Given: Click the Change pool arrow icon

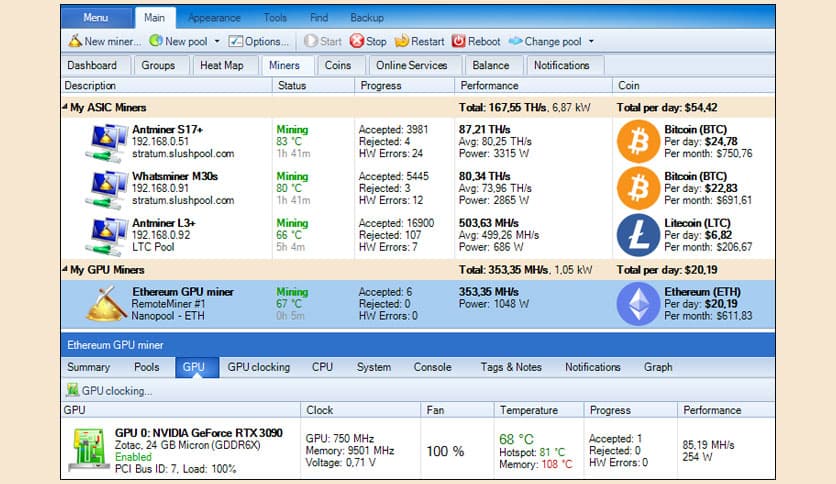Looking at the screenshot, I should [x=515, y=41].
